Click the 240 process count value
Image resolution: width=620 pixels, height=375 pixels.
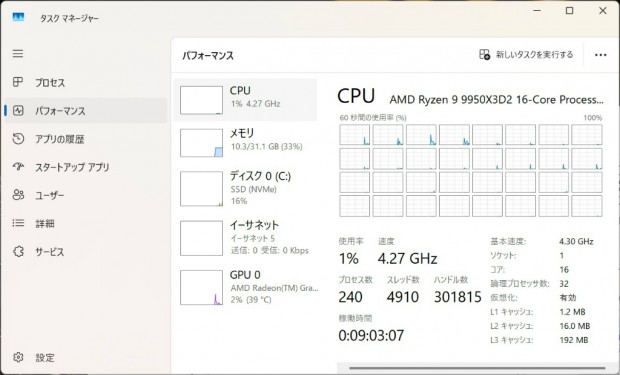coord(350,297)
